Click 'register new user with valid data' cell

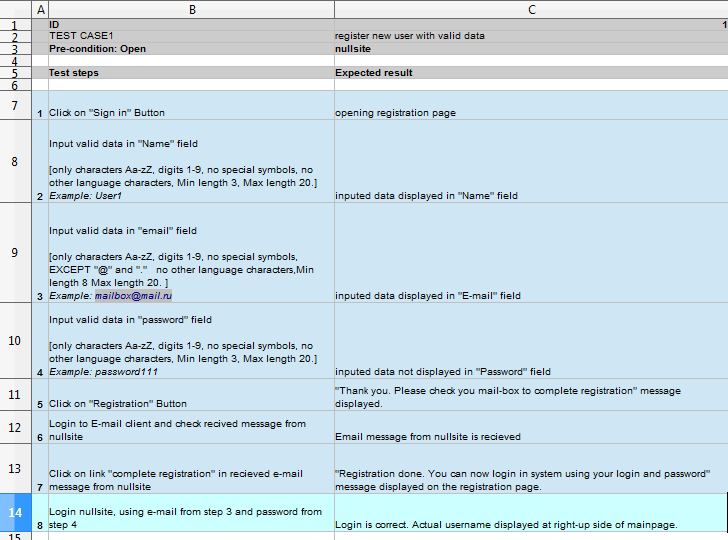point(531,36)
